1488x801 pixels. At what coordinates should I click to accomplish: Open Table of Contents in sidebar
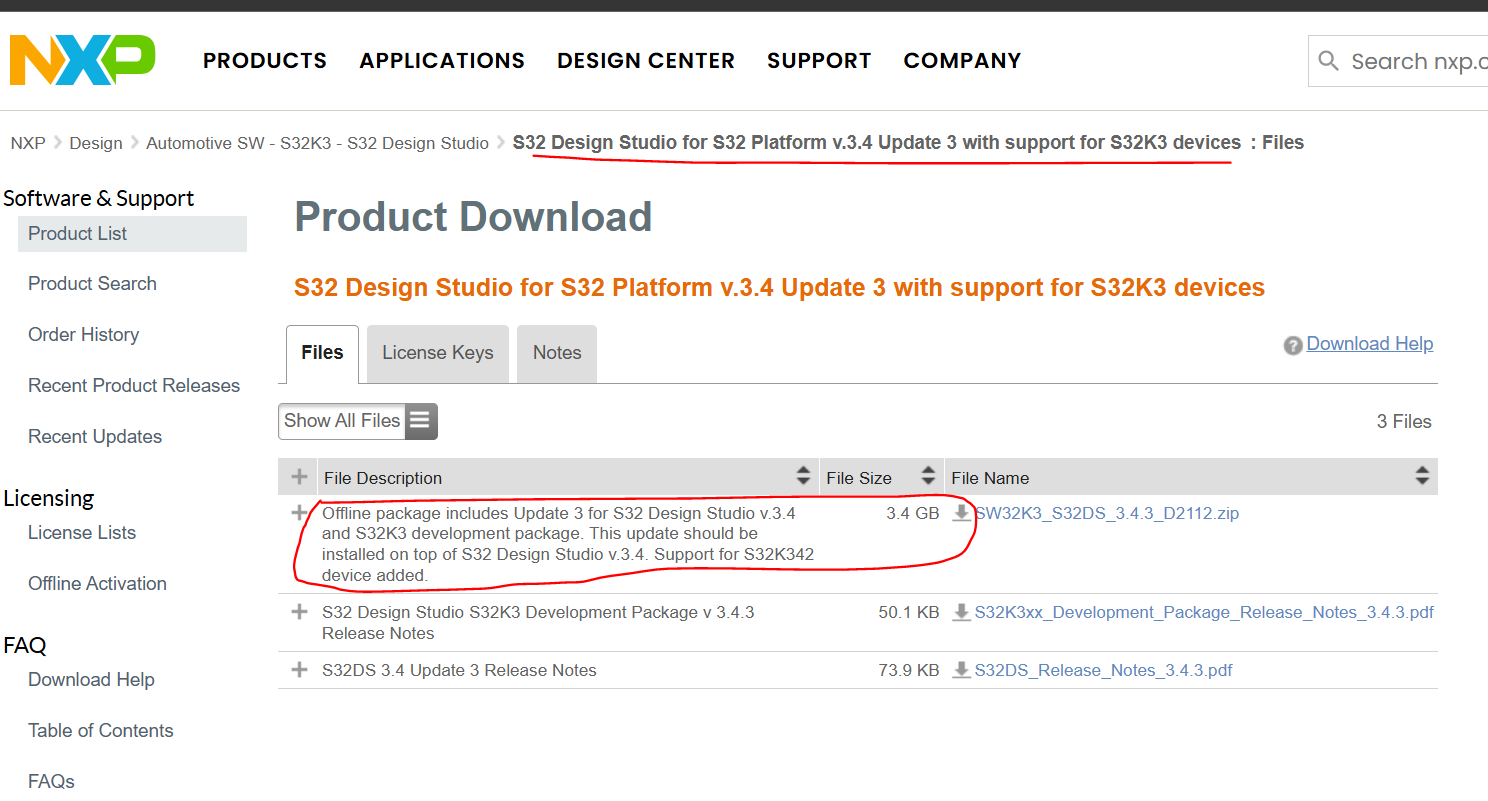(101, 731)
